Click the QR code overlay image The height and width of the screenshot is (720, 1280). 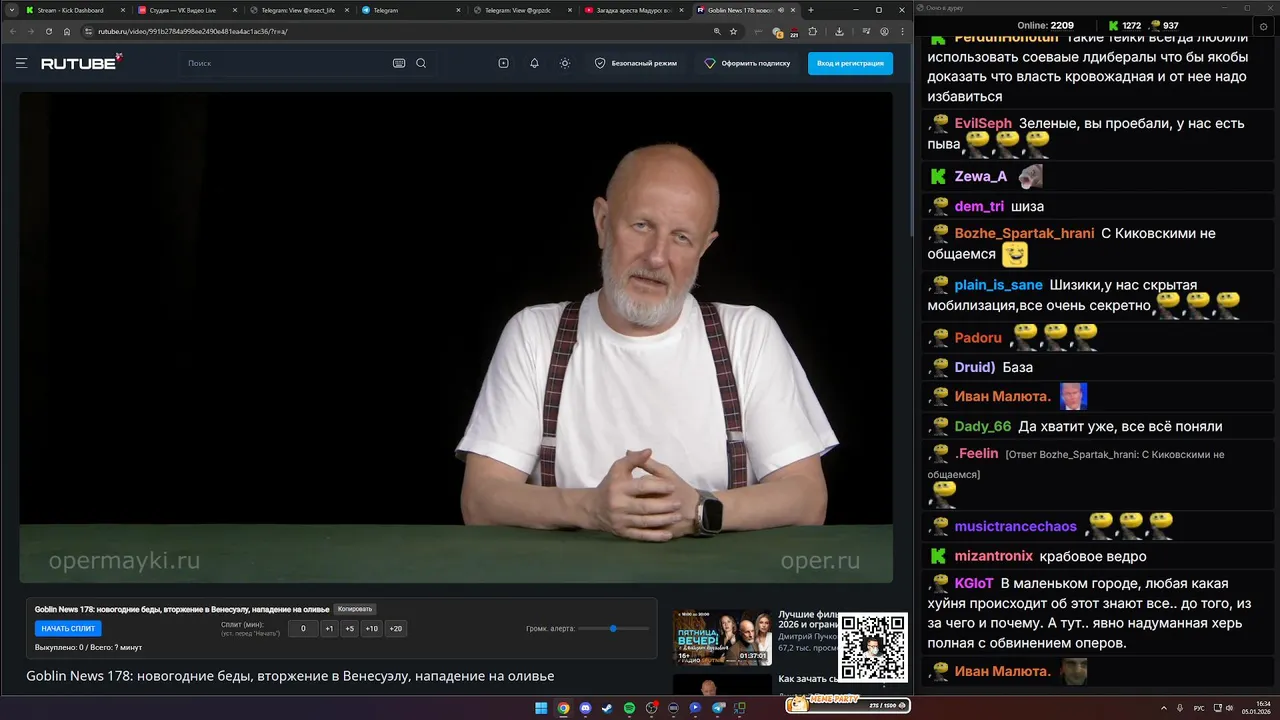coord(873,648)
